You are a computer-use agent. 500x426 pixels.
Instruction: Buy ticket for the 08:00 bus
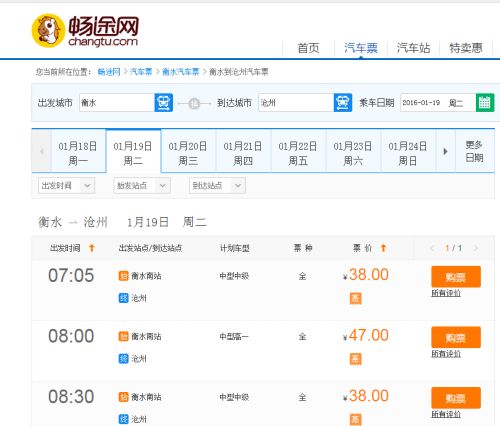456,337
